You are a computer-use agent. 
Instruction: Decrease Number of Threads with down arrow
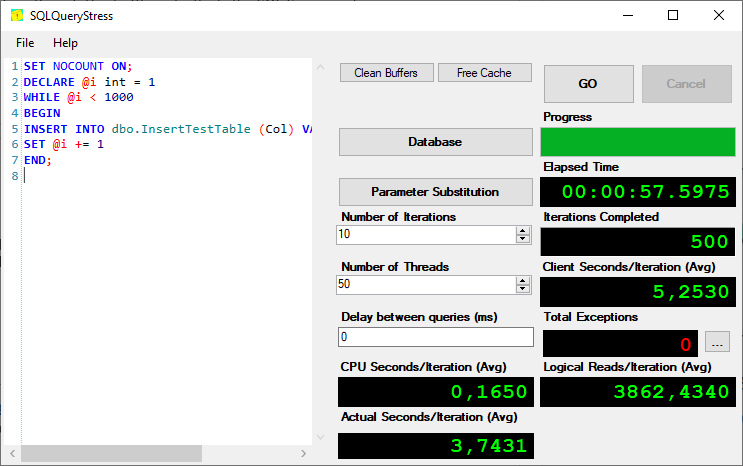tap(523, 289)
